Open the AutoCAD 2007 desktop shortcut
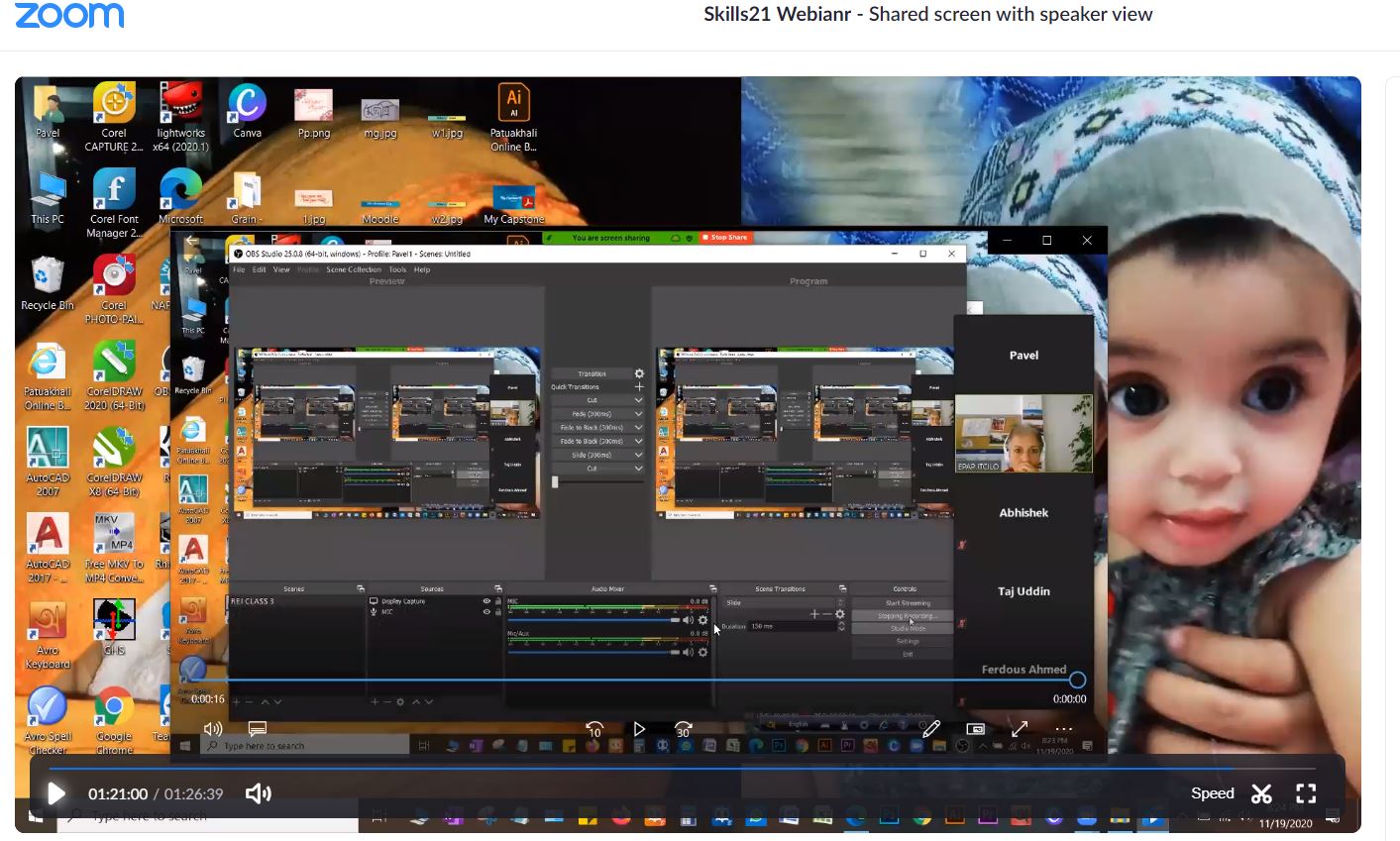This screenshot has height=841, width=1400. 48,462
